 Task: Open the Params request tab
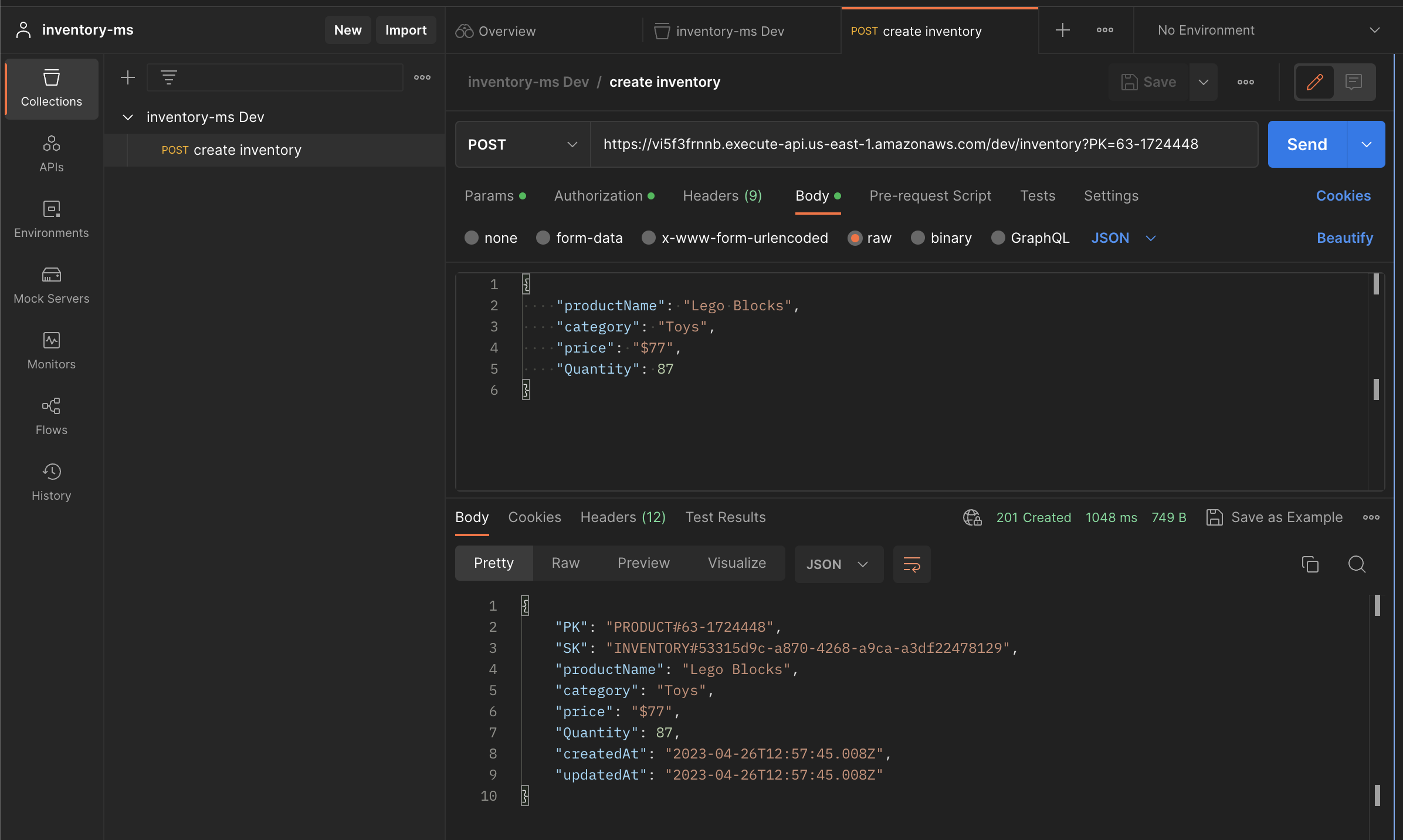click(495, 195)
